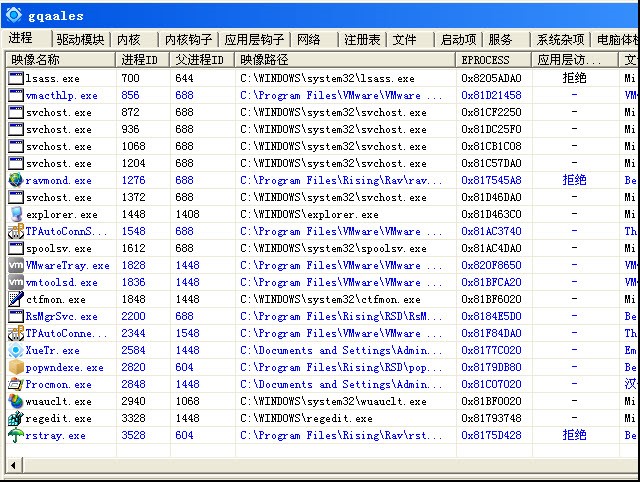The width and height of the screenshot is (640, 482).
Task: Click the rstray.exe green umbrella icon
Action: pyautogui.click(x=16, y=435)
